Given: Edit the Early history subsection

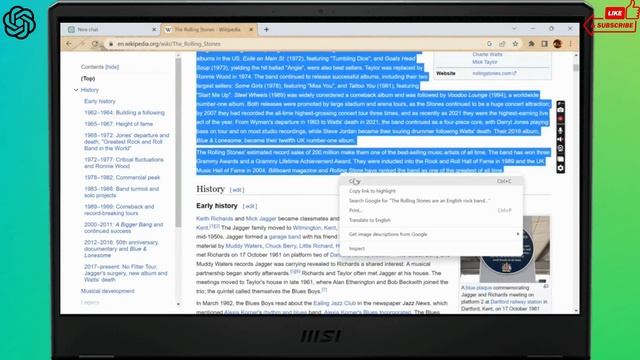Looking at the screenshot, I should (250, 206).
